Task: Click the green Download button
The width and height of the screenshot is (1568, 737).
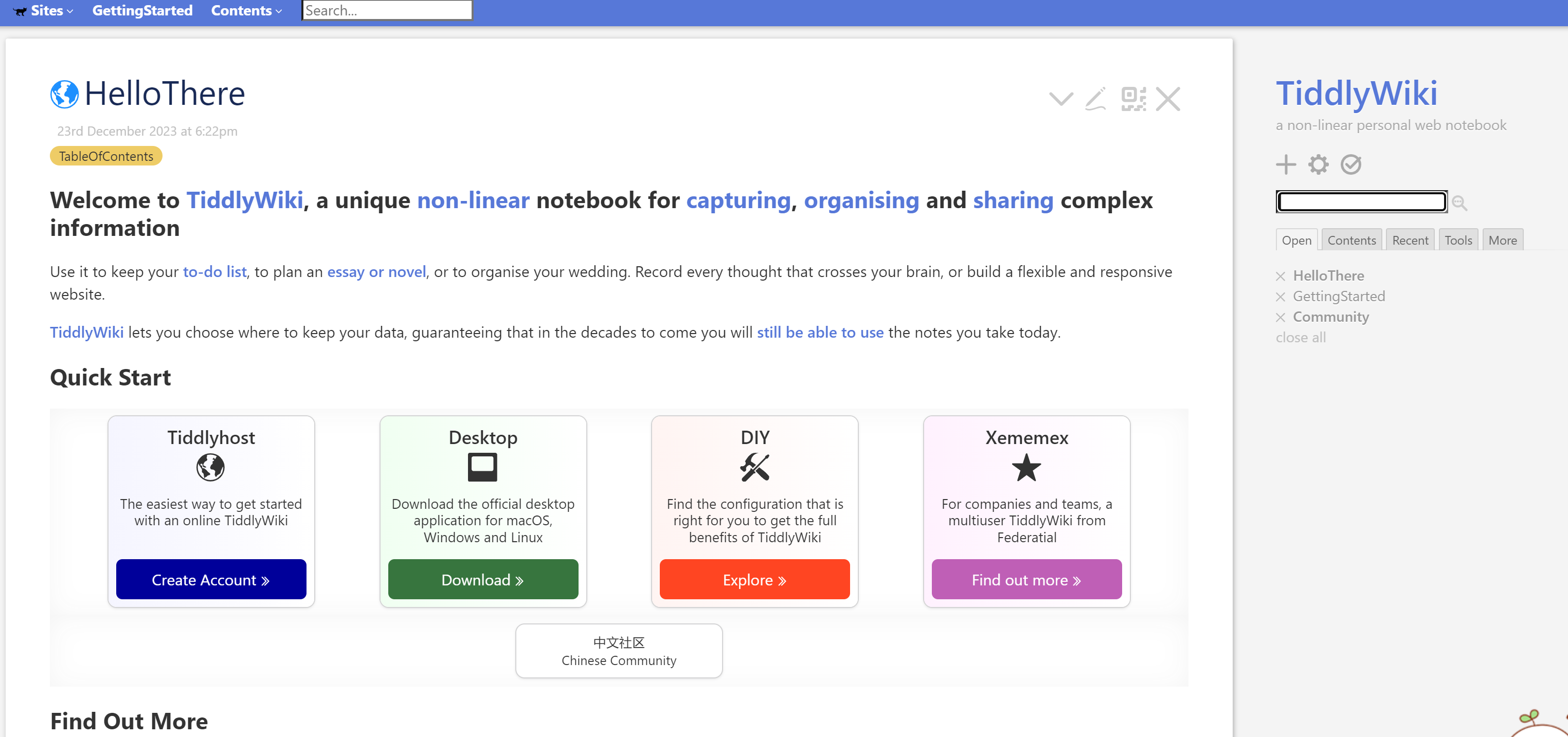Action: (x=483, y=580)
